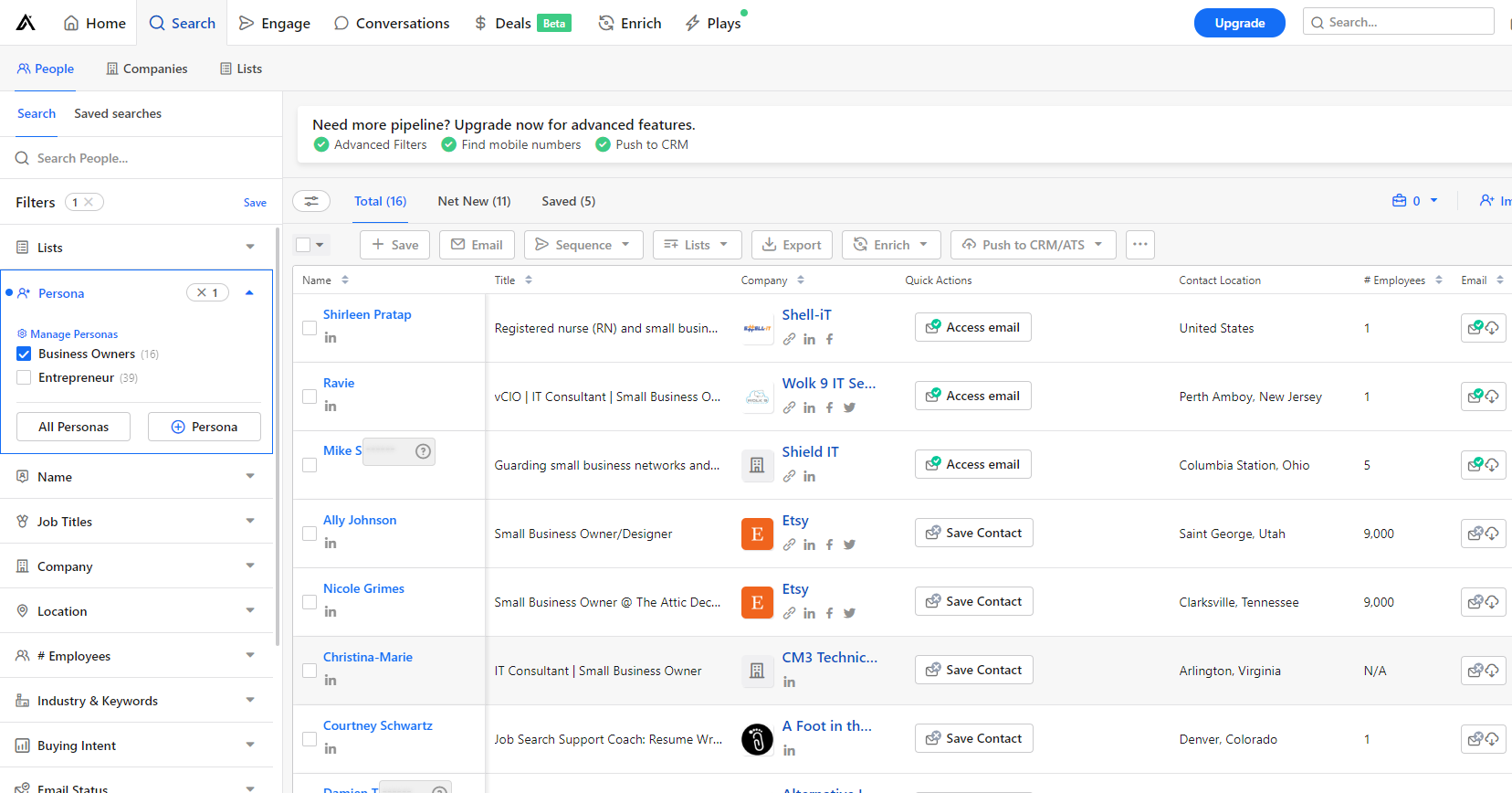Sort by the Name column arrows
Image resolution: width=1512 pixels, height=793 pixels.
click(345, 280)
